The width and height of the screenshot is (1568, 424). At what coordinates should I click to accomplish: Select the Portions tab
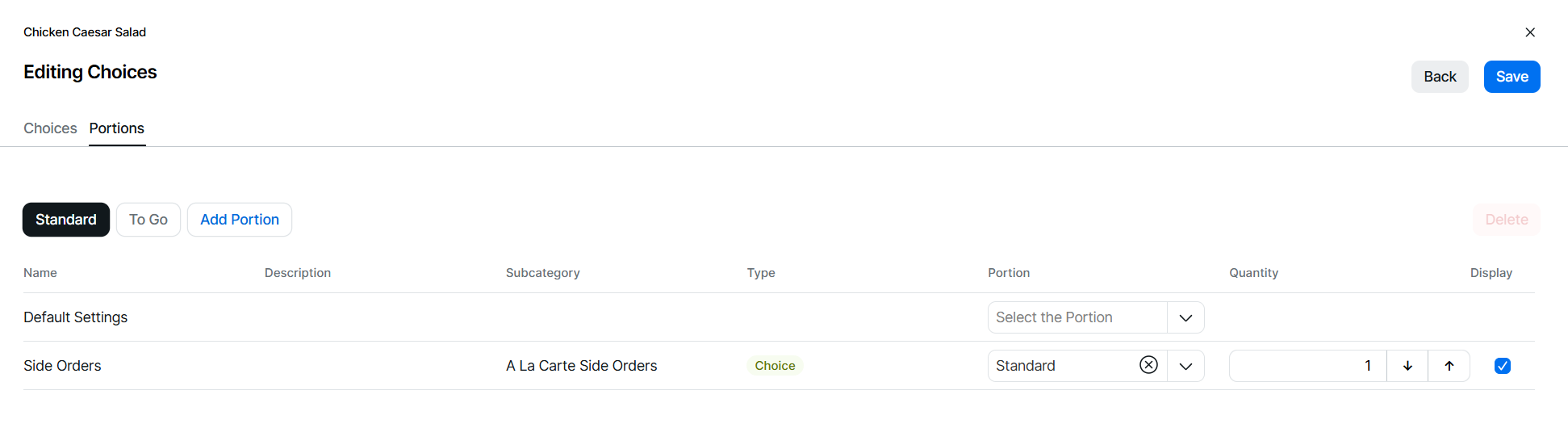117,128
